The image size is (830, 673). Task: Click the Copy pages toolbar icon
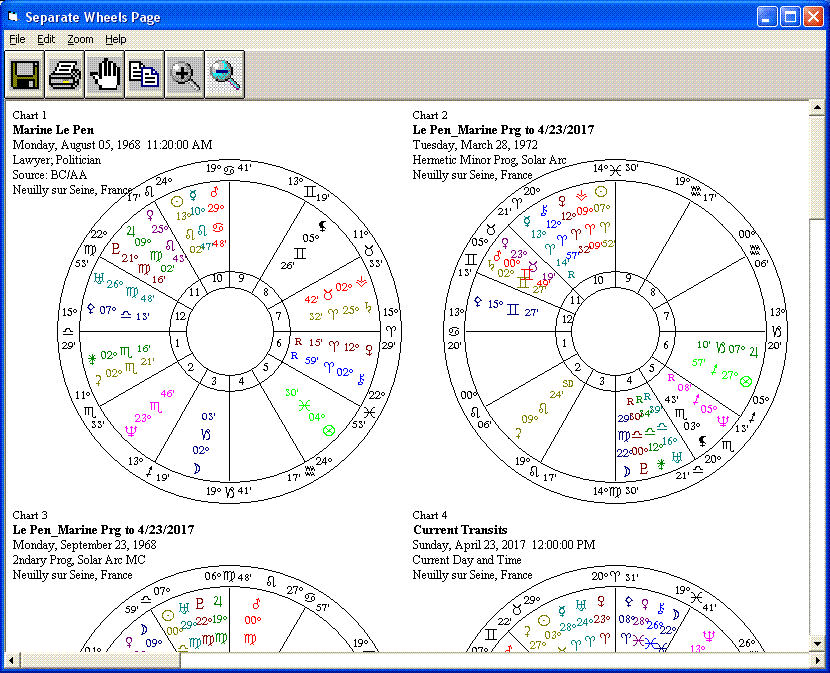(x=145, y=75)
